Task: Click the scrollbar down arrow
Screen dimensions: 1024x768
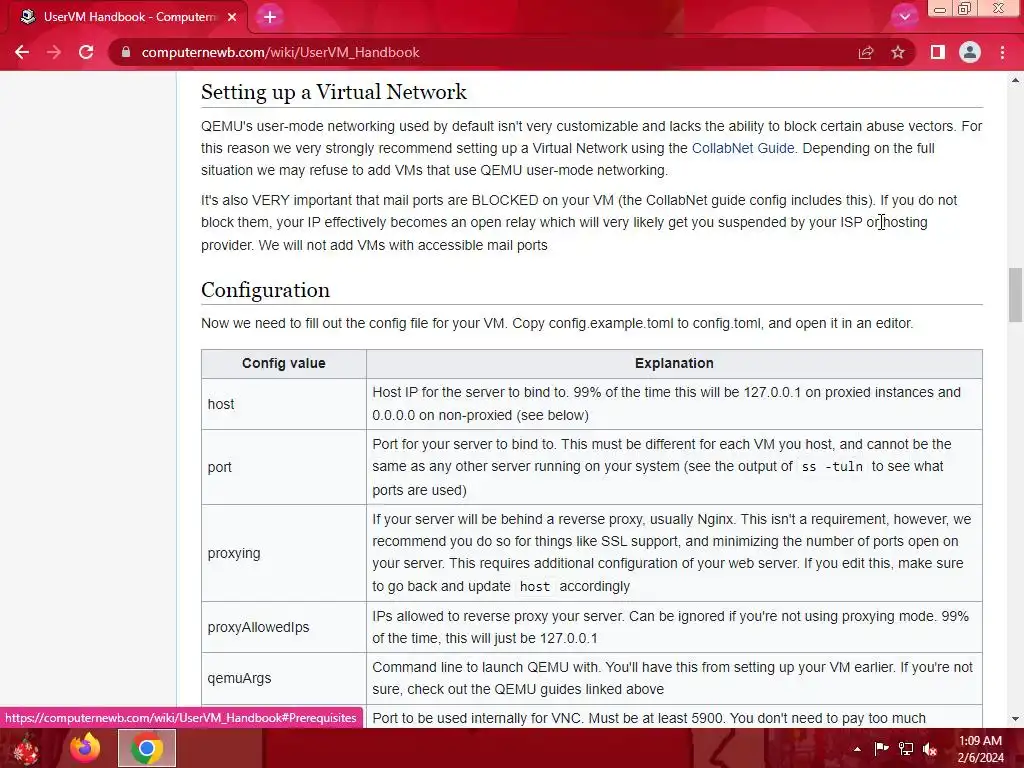Action: pos(1015,719)
